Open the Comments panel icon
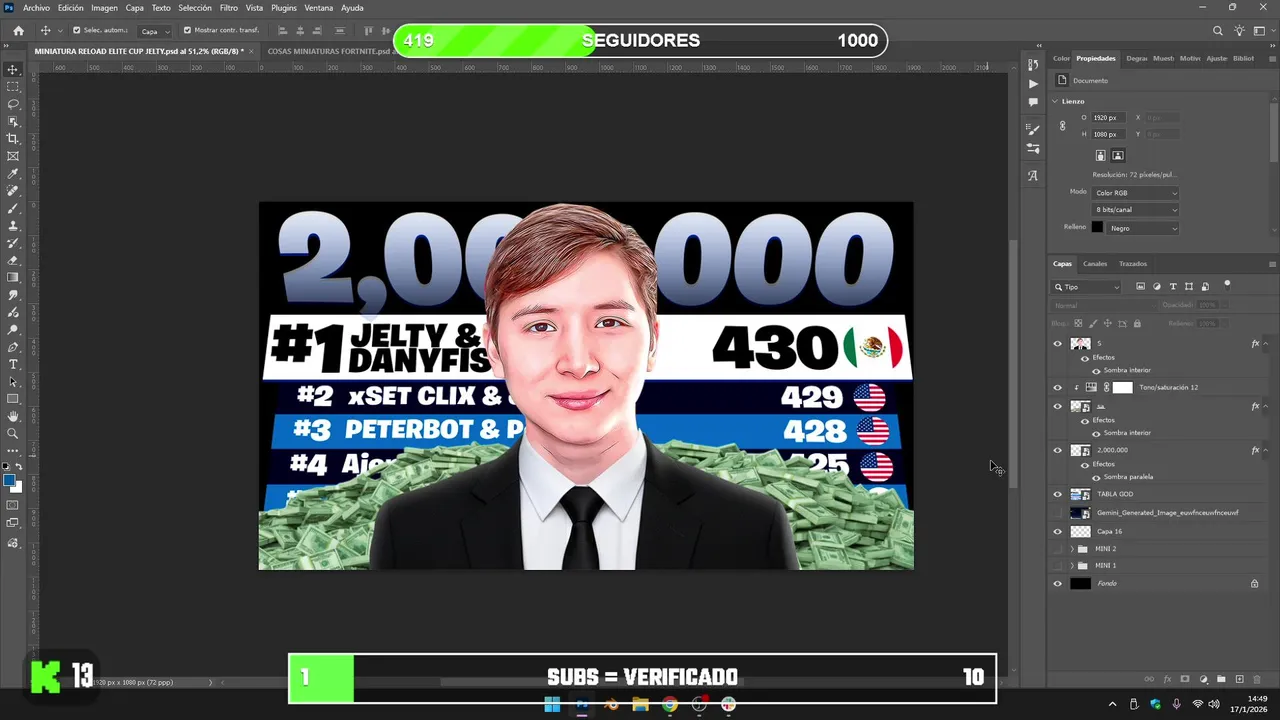1280x720 pixels. pyautogui.click(x=1033, y=102)
